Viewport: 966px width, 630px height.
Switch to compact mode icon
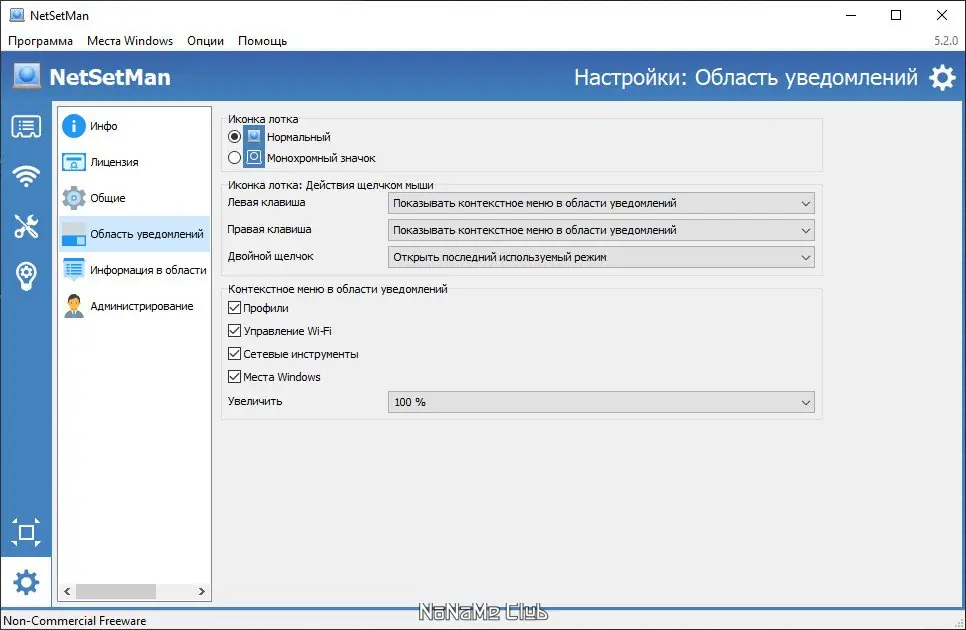click(x=26, y=532)
